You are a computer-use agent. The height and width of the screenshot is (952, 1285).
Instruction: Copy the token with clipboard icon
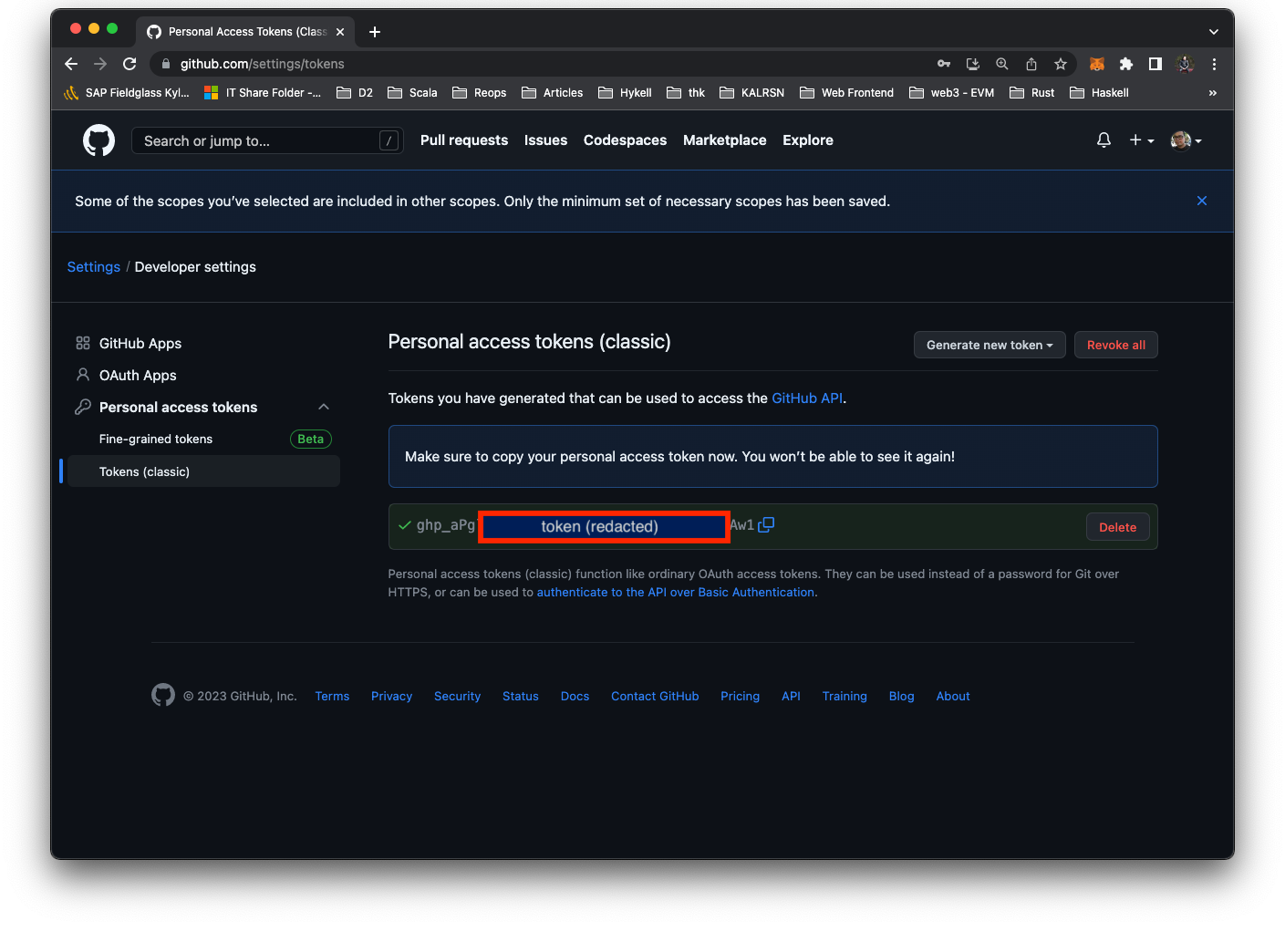pyautogui.click(x=766, y=525)
